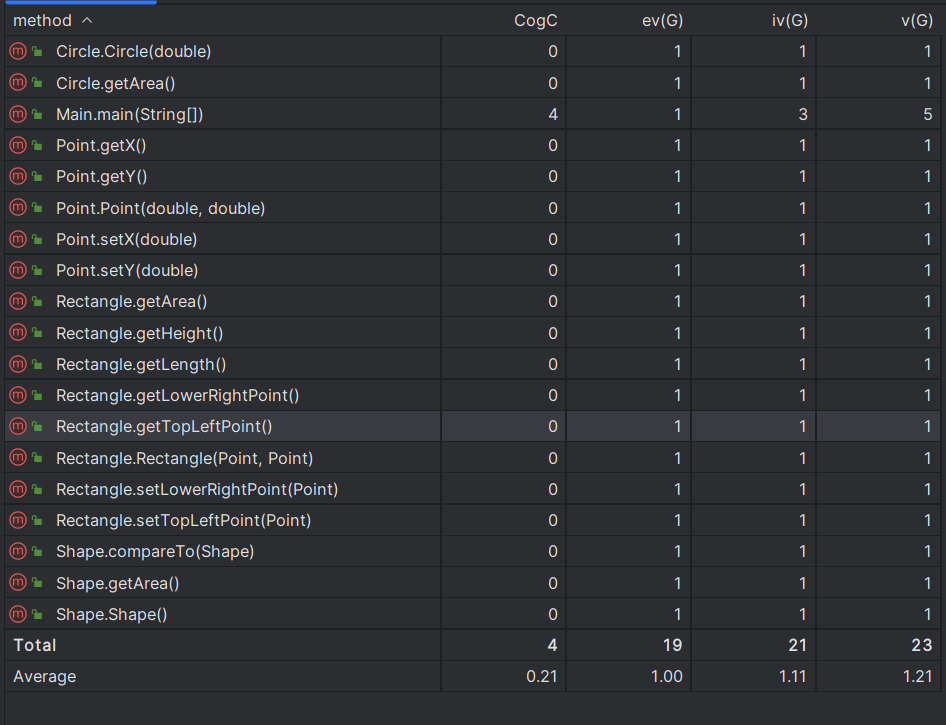Select the Point.Point(double, double) row

pyautogui.click(x=160, y=208)
